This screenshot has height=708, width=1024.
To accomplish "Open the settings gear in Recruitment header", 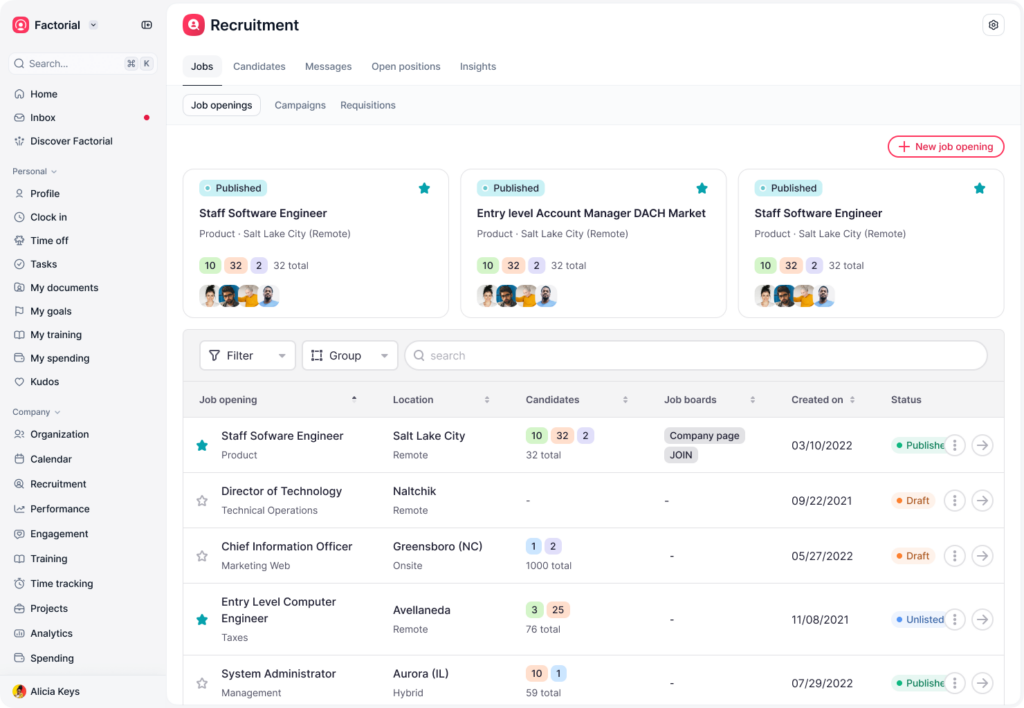I will 993,25.
